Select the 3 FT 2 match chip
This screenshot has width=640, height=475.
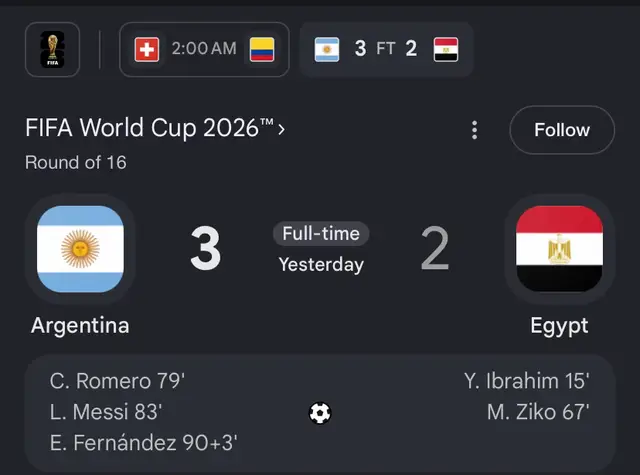tap(386, 49)
